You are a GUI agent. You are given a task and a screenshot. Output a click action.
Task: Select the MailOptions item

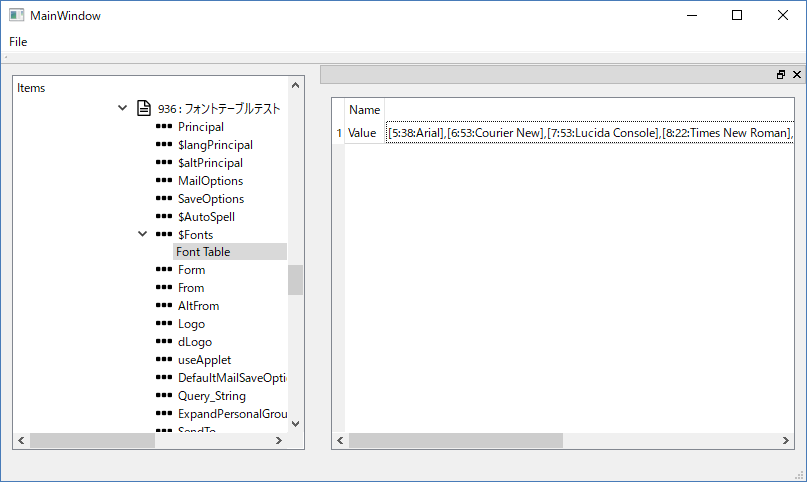(210, 181)
